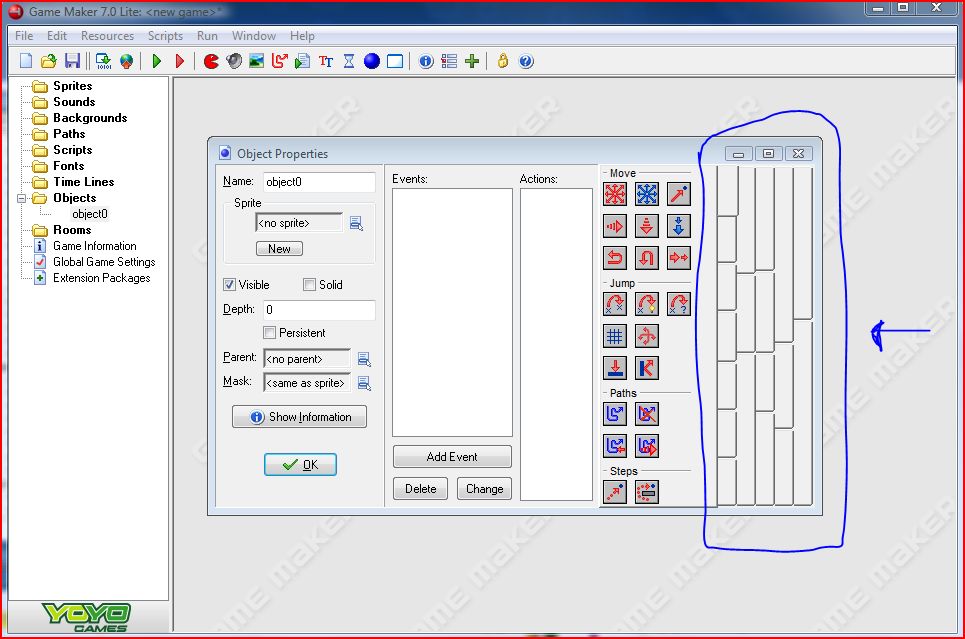The height and width of the screenshot is (639, 965).
Task: Select the Reverse Horizontal direction action
Action: (x=616, y=258)
